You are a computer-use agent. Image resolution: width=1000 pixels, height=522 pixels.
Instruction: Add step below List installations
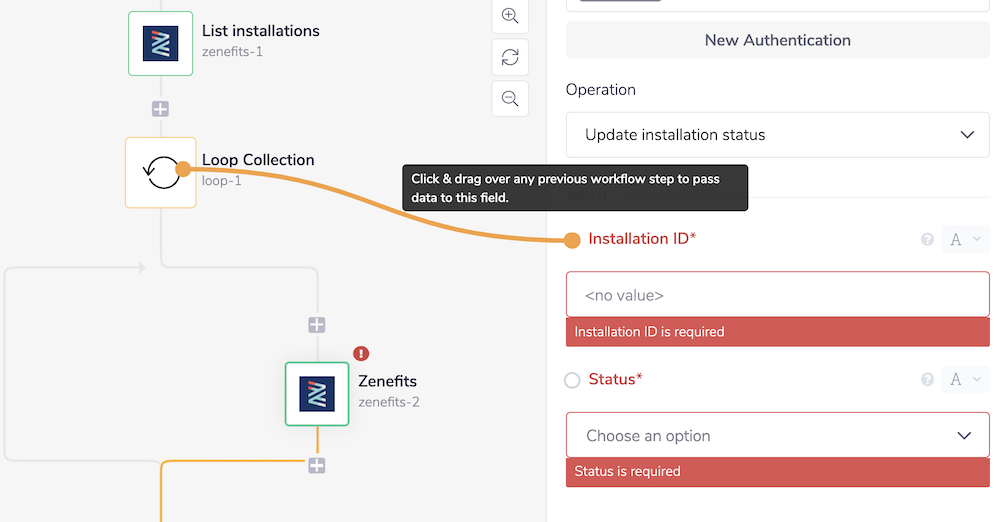160,109
